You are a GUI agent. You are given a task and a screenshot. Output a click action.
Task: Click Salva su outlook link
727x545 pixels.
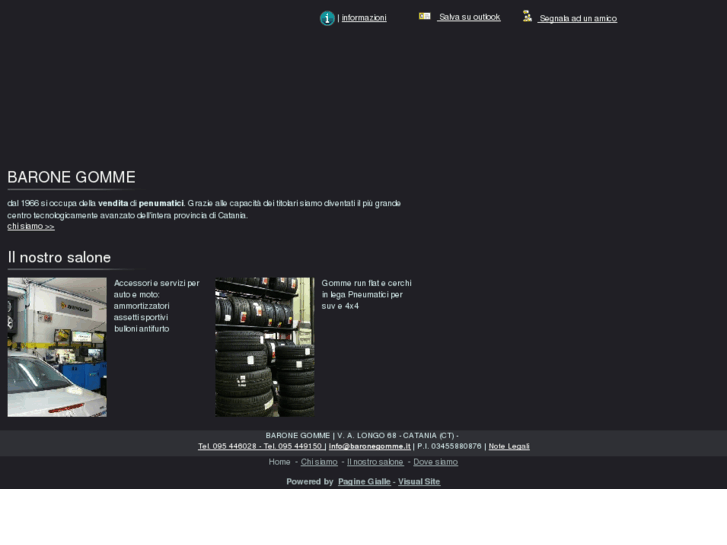(x=469, y=17)
